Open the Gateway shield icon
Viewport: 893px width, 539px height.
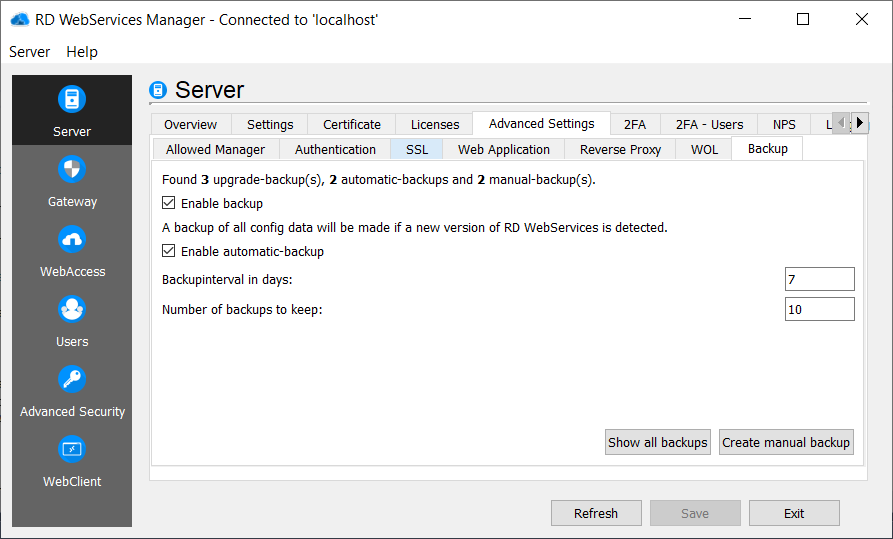tap(72, 170)
